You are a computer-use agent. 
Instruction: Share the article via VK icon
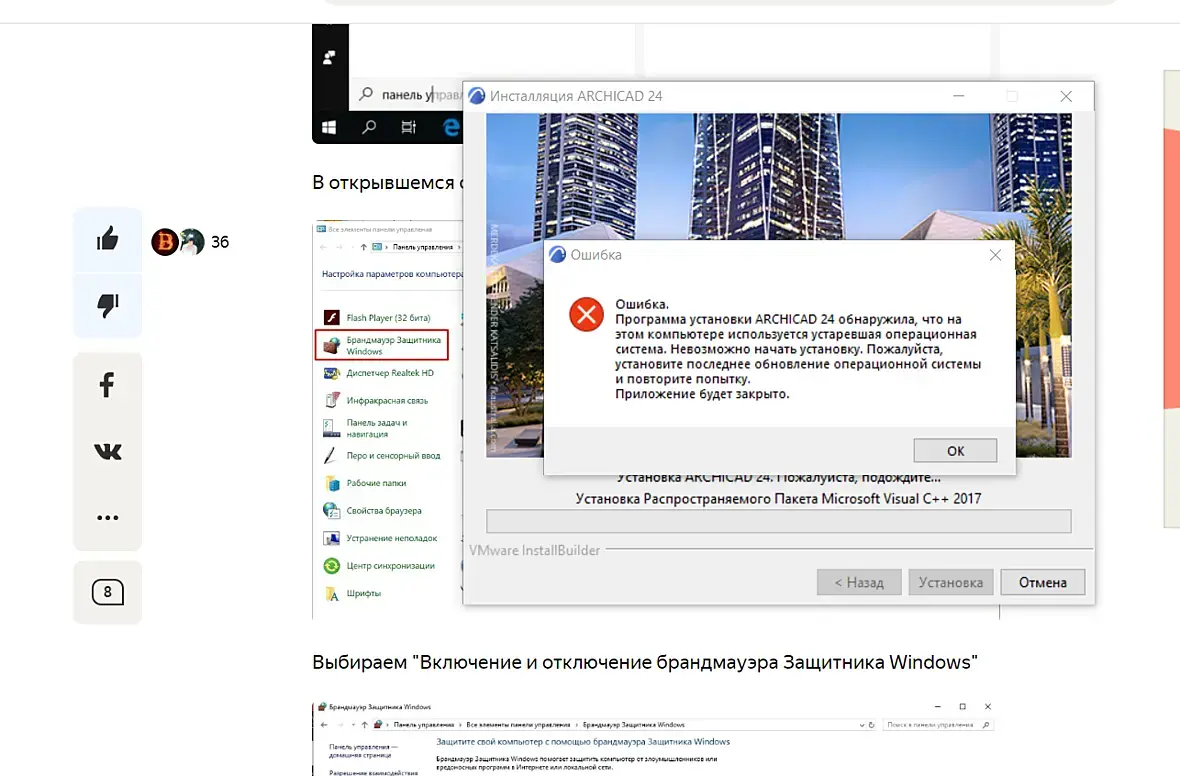[108, 451]
